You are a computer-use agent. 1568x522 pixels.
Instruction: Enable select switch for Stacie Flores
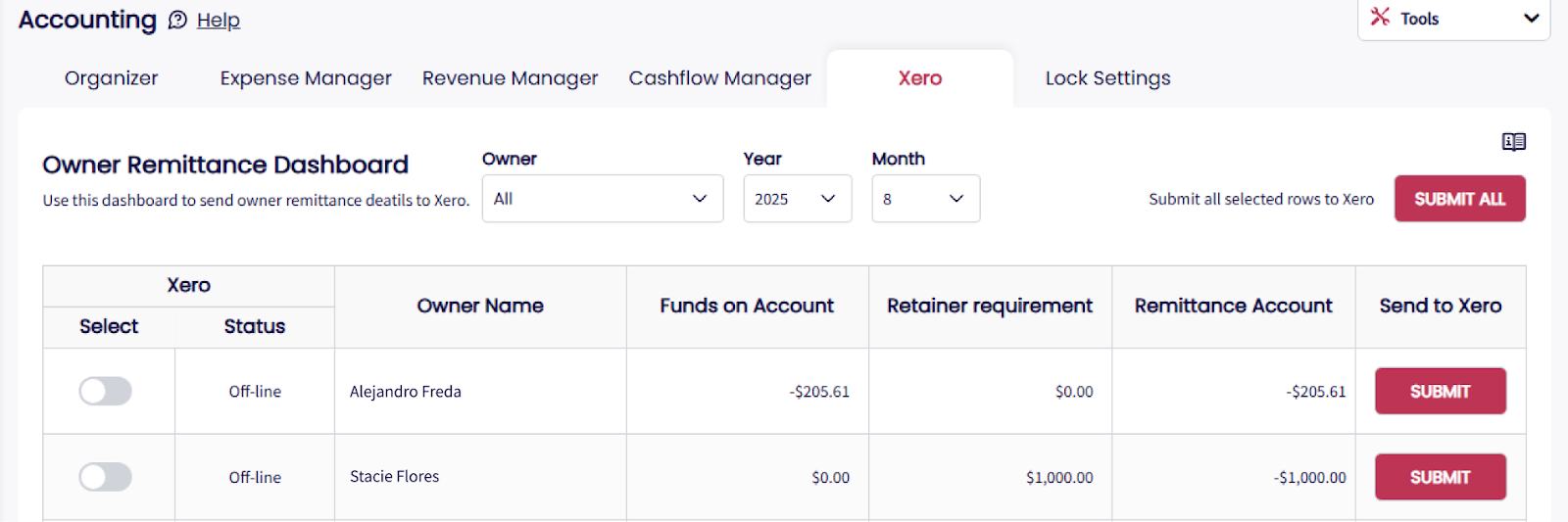click(x=106, y=477)
